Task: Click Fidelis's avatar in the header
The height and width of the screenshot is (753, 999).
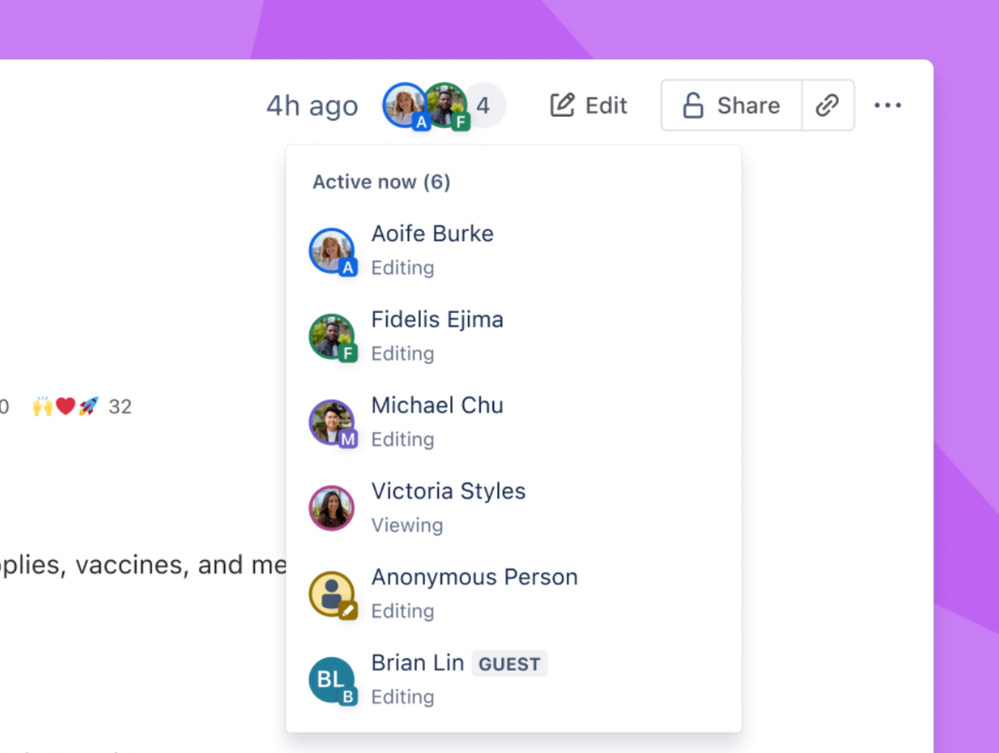Action: point(446,105)
